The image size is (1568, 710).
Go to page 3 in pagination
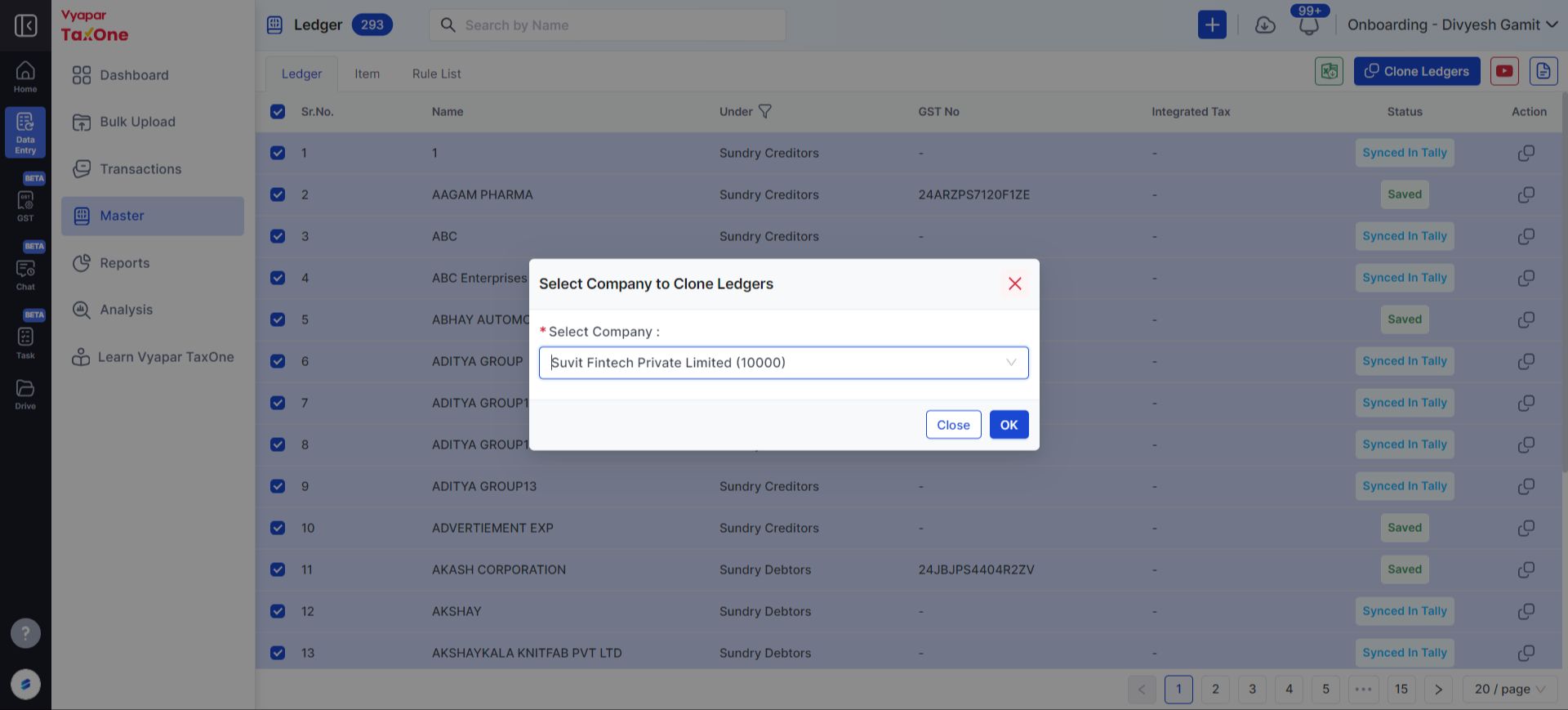click(x=1252, y=689)
